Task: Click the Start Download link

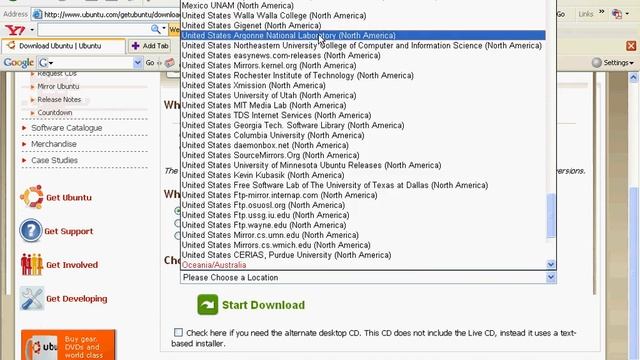Action: 263,305
